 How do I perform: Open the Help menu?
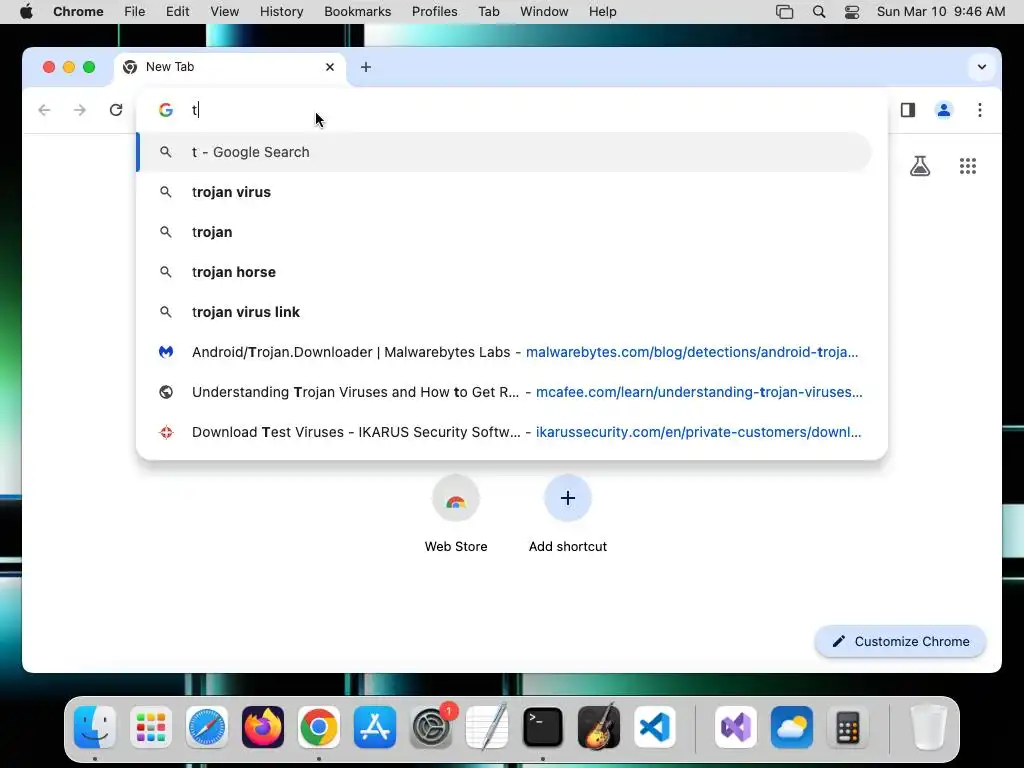click(602, 12)
